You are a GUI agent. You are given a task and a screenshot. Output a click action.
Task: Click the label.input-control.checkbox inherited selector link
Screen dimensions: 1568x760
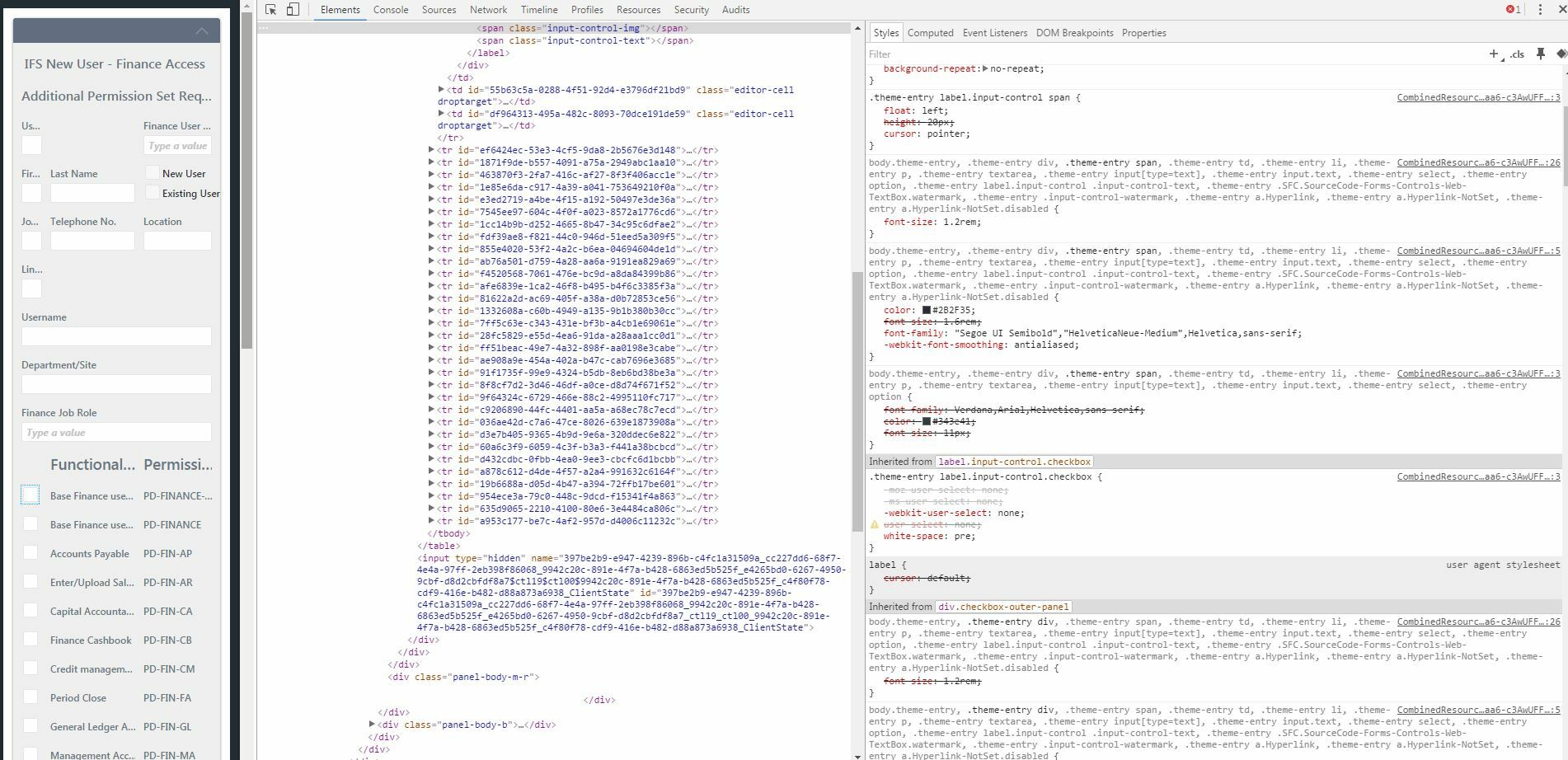(x=1014, y=462)
